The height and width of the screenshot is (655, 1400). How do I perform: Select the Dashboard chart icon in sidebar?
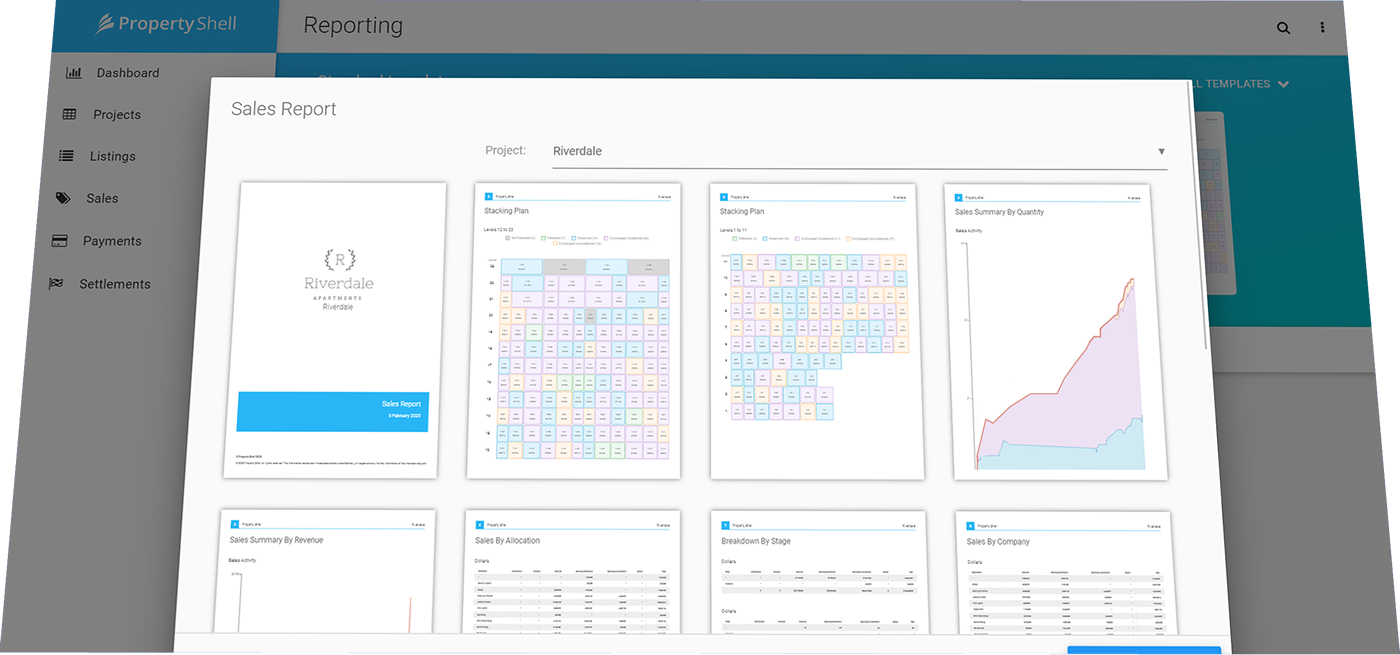74,72
